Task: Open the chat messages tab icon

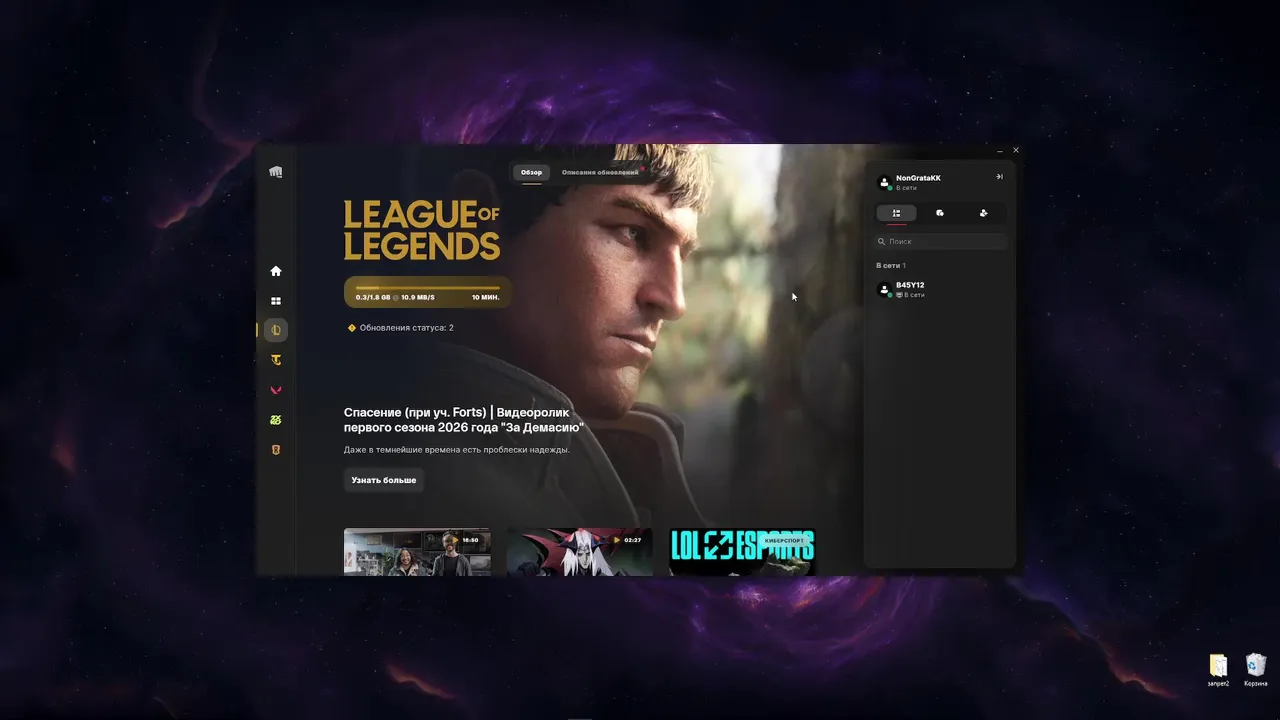Action: pos(940,213)
